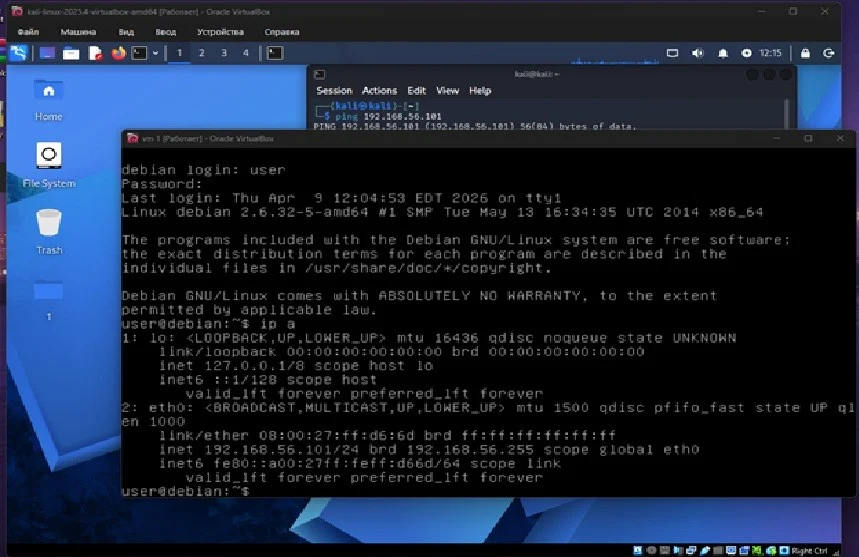
Task: Open the Home desktop folder icon
Action: pyautogui.click(x=48, y=100)
